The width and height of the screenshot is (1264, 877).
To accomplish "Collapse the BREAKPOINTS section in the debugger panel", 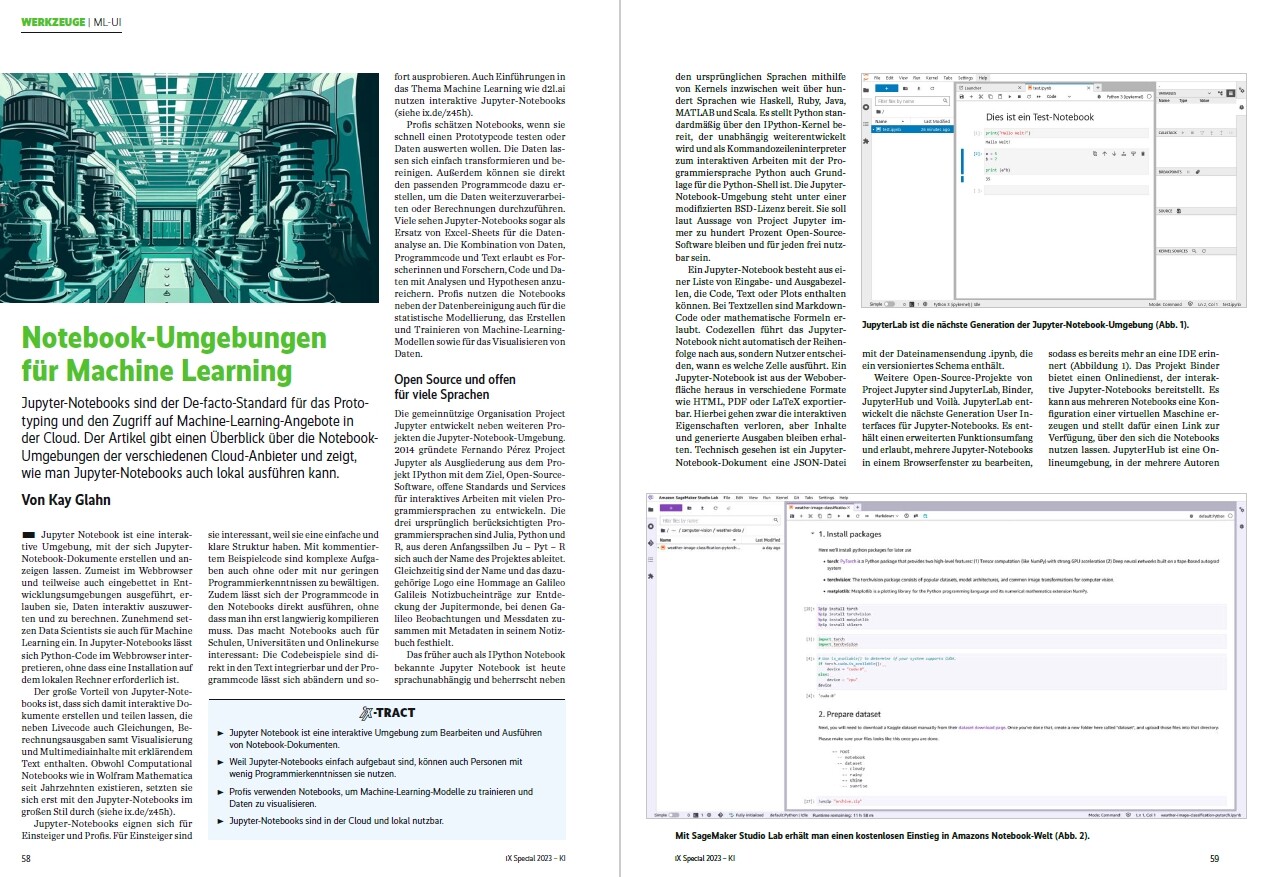I will (x=1172, y=171).
